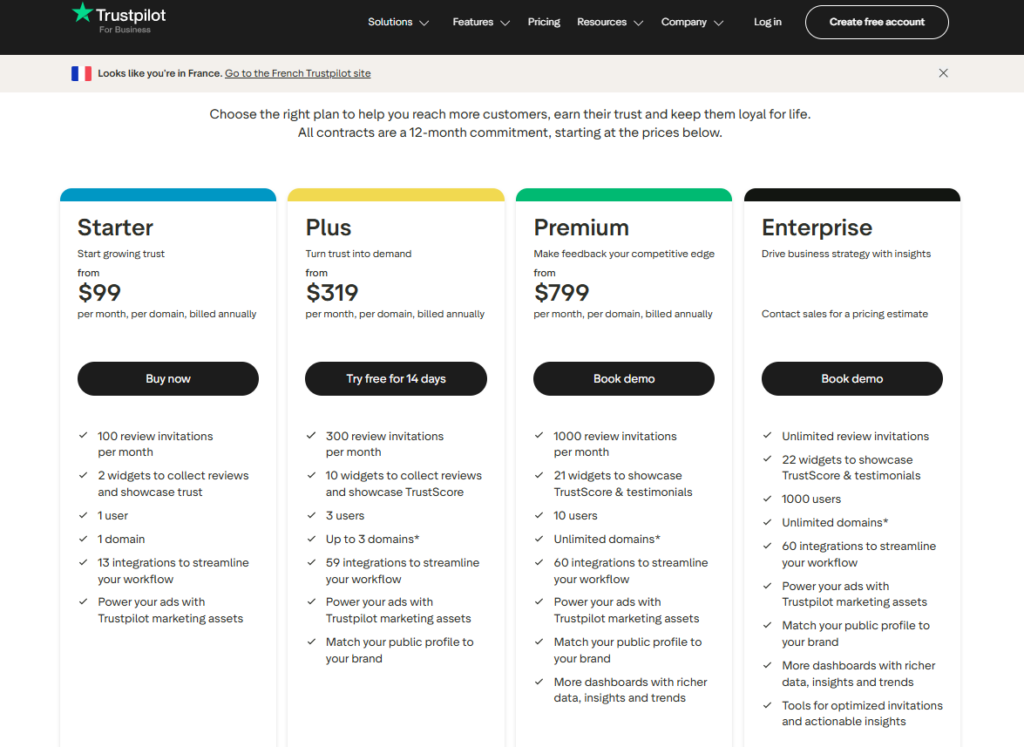
Task: Click Premium More dashboards checkmark
Action: pyautogui.click(x=539, y=682)
